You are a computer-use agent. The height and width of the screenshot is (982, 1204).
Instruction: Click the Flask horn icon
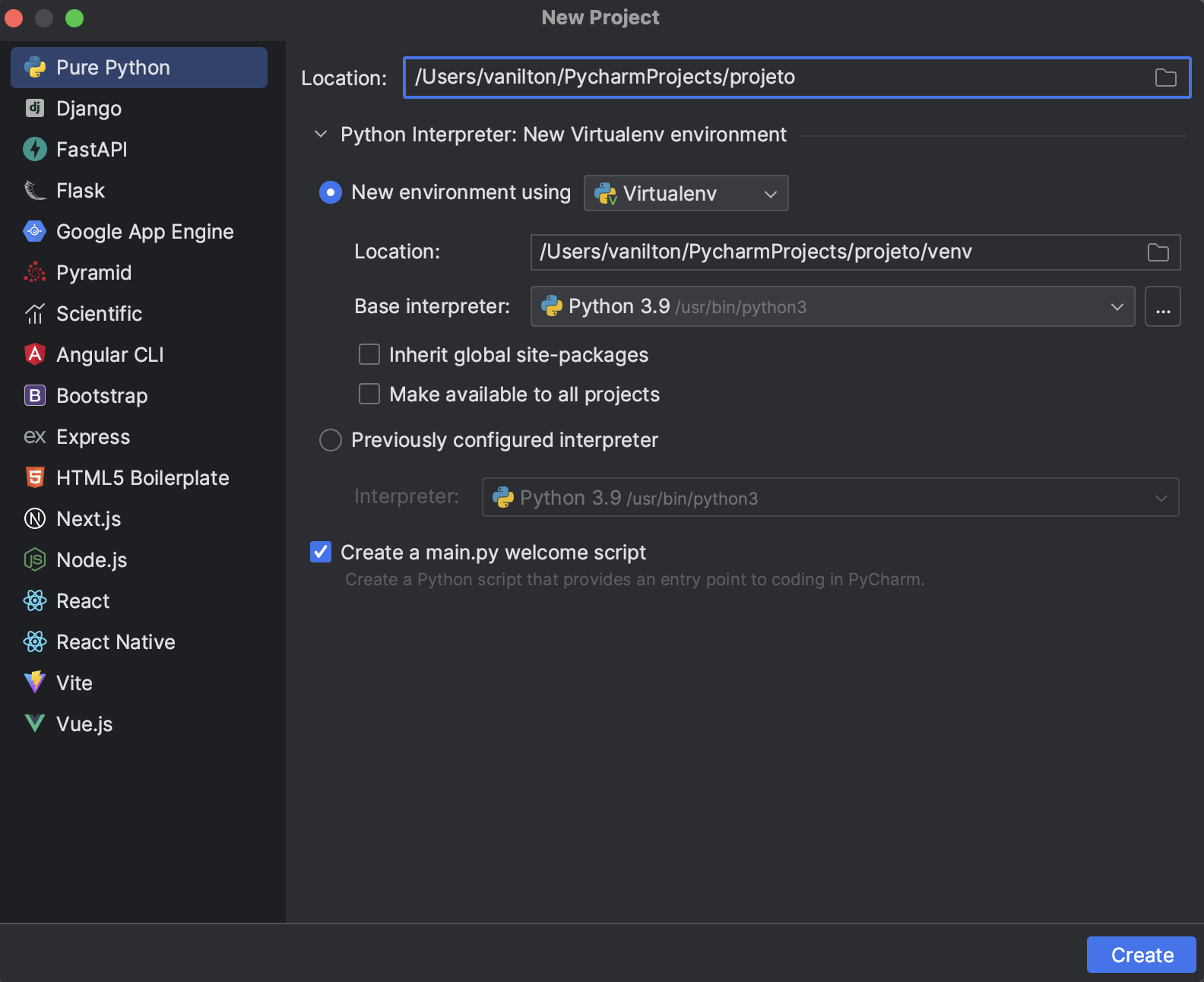35,190
